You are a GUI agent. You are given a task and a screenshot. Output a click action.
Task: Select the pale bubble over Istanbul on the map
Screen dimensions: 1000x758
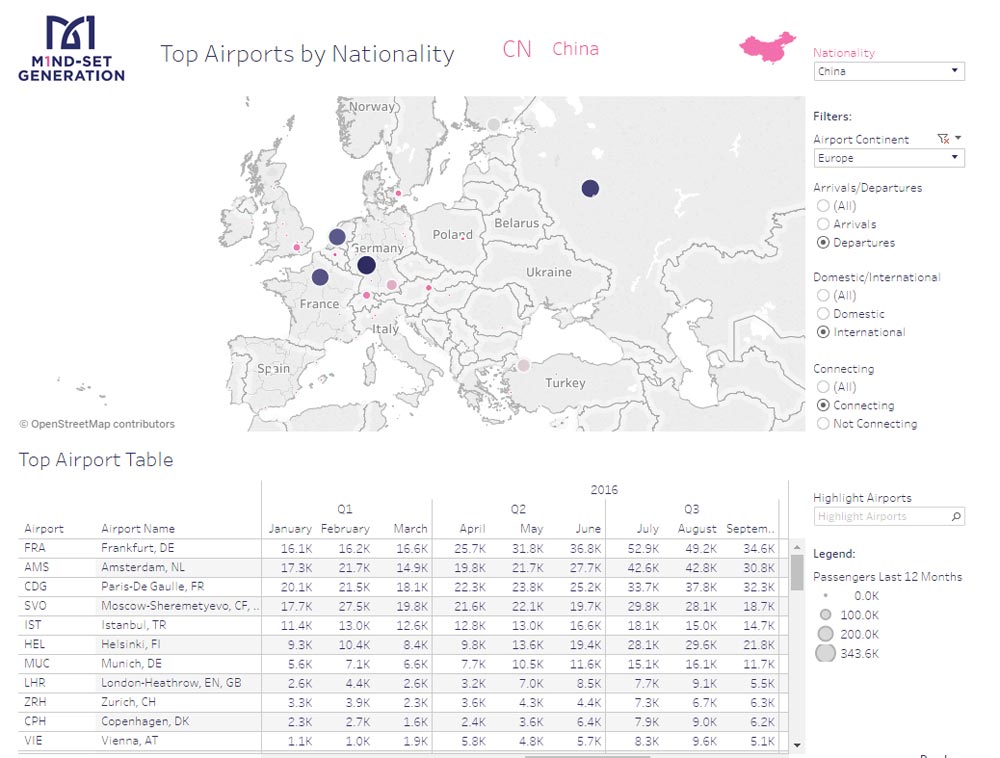[524, 366]
